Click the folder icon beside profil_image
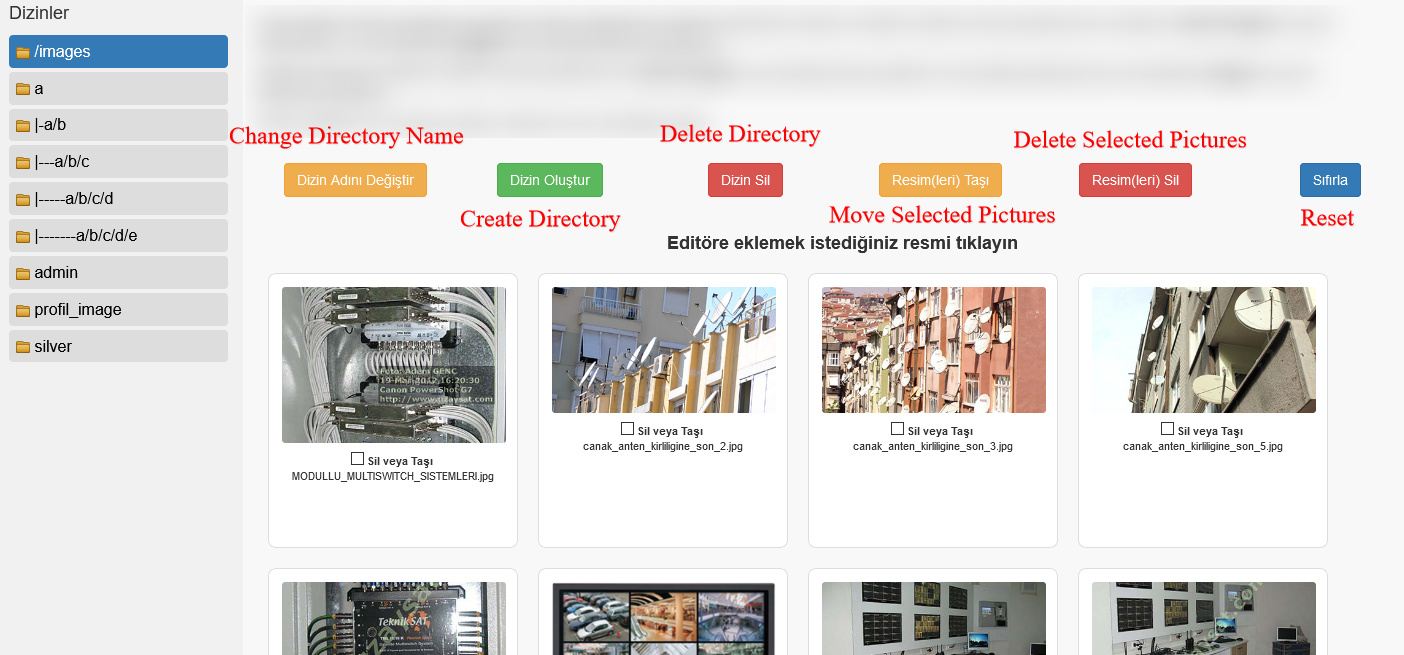This screenshot has height=655, width=1404. tap(22, 310)
